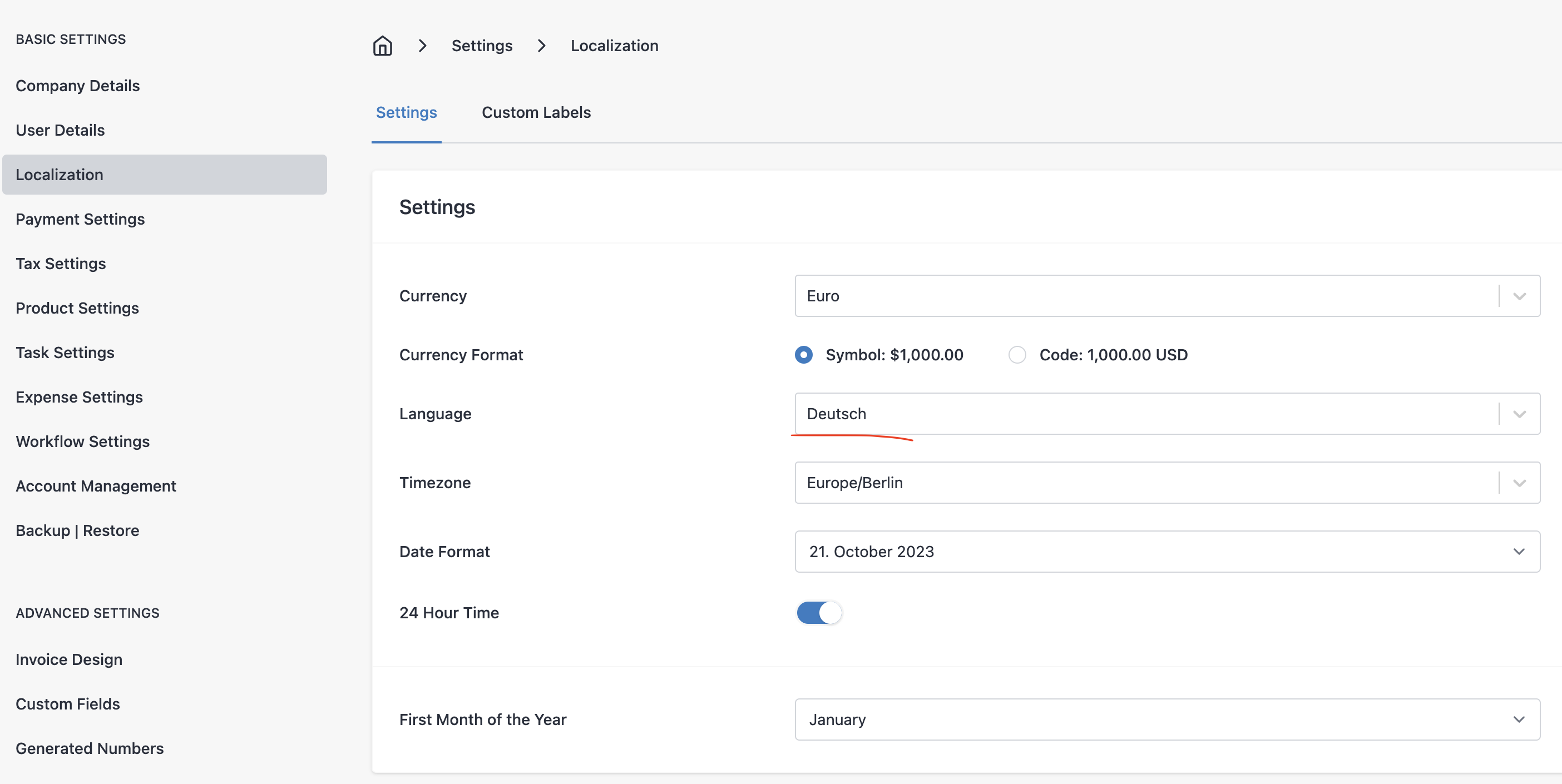Open the Date Format dropdown
Viewport: 1562px width, 784px height.
(x=1167, y=552)
